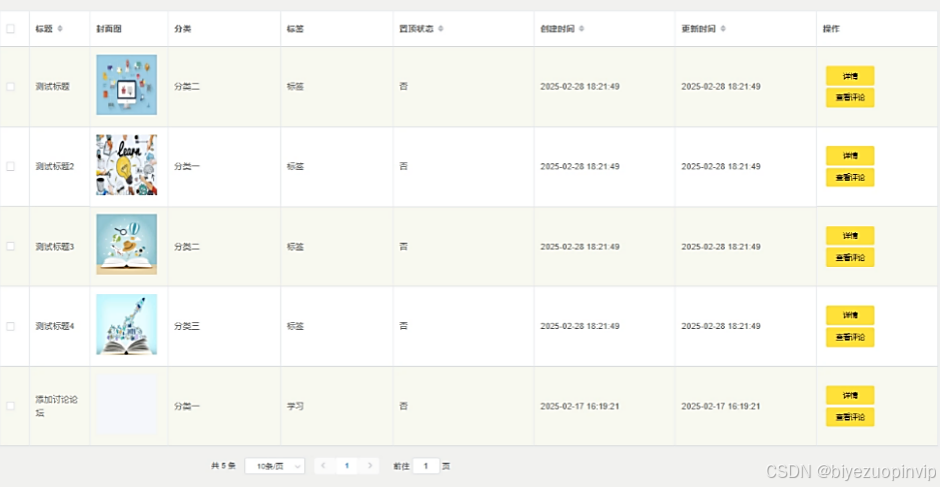940x487 pixels.
Task: Click 标签 tag cell in 测试标题2 row
Action: click(x=295, y=166)
